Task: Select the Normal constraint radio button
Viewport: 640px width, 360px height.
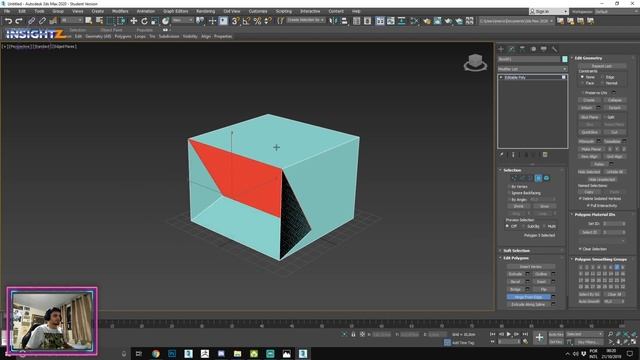Action: 602,83
